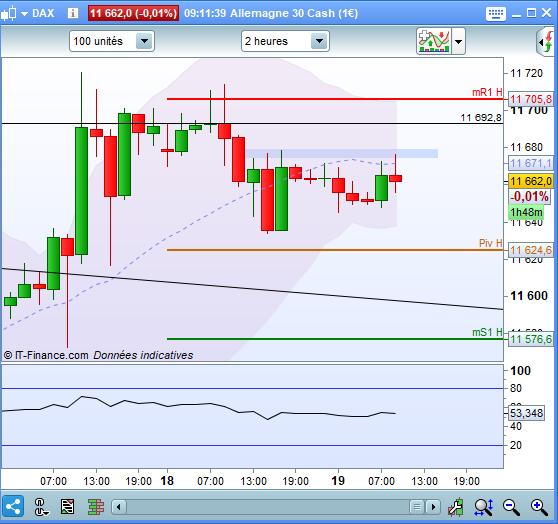The width and height of the screenshot is (558, 524).
Task: Click the trading arrows icon at the toolbar's right edge
Action: 547,43
